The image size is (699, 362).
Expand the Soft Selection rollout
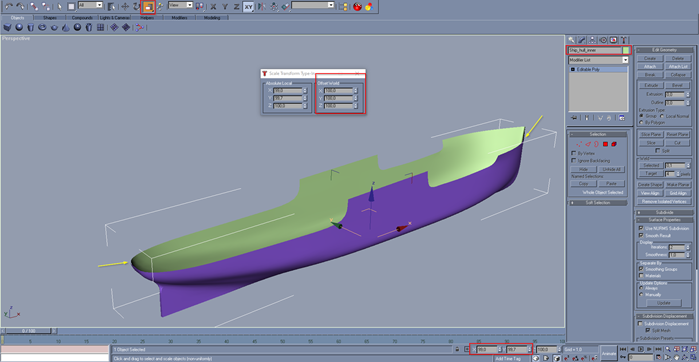coord(597,203)
